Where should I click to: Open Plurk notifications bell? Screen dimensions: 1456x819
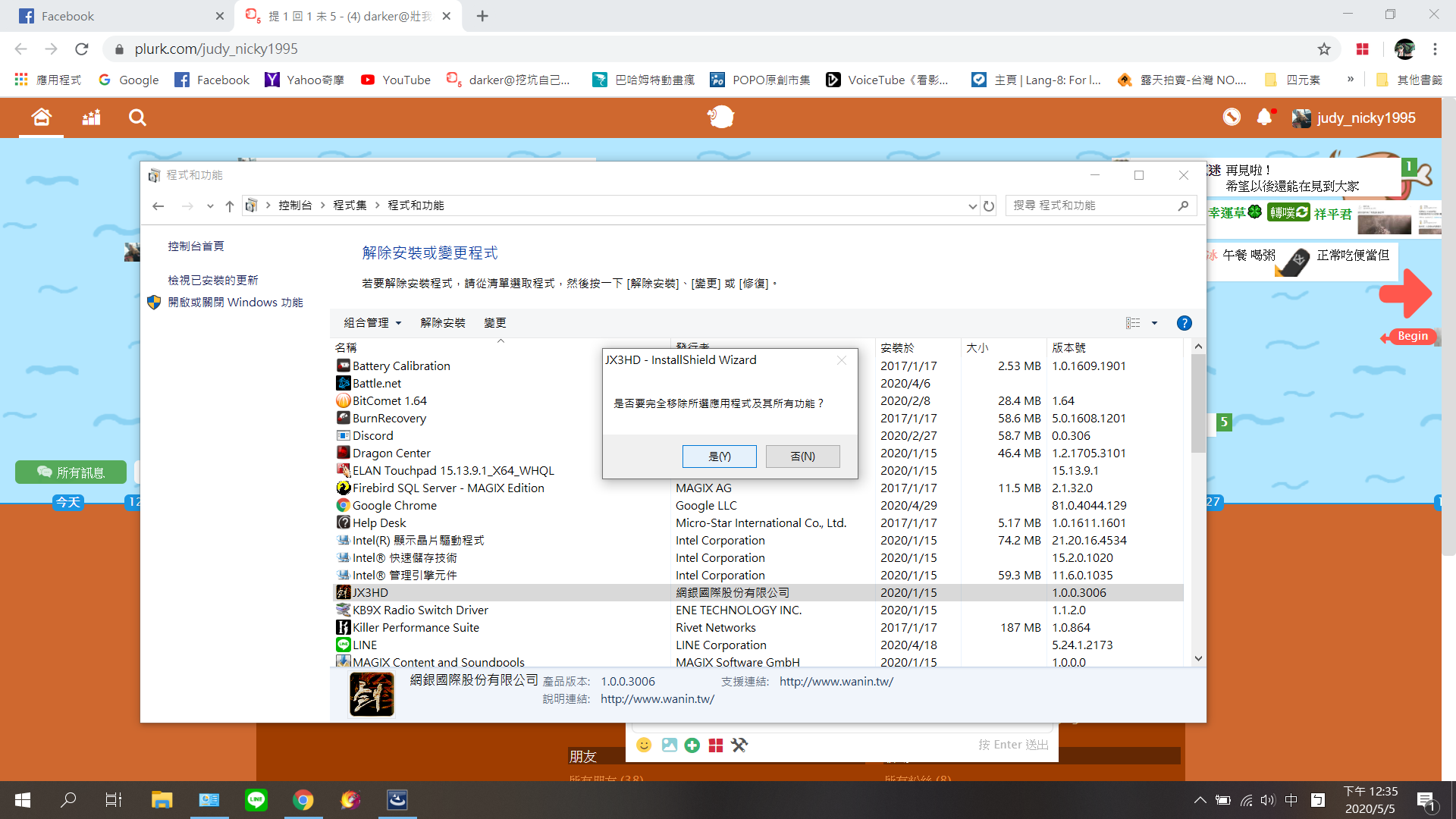coord(1264,118)
